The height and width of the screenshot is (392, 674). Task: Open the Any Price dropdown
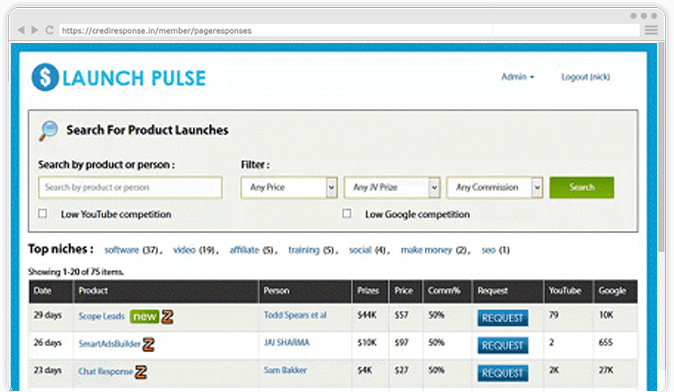[x=289, y=187]
